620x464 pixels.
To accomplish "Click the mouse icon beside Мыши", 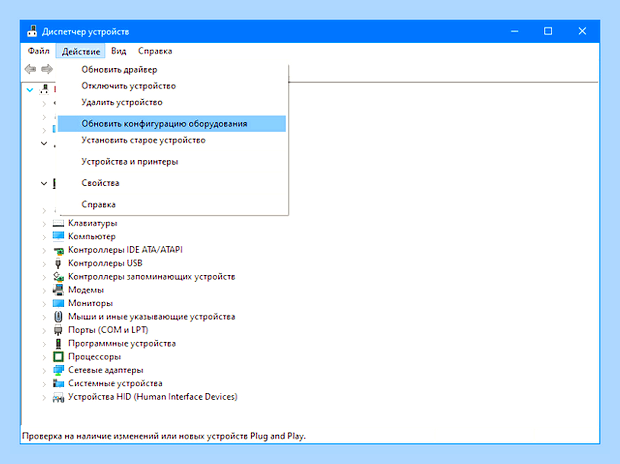I will pyautogui.click(x=58, y=316).
